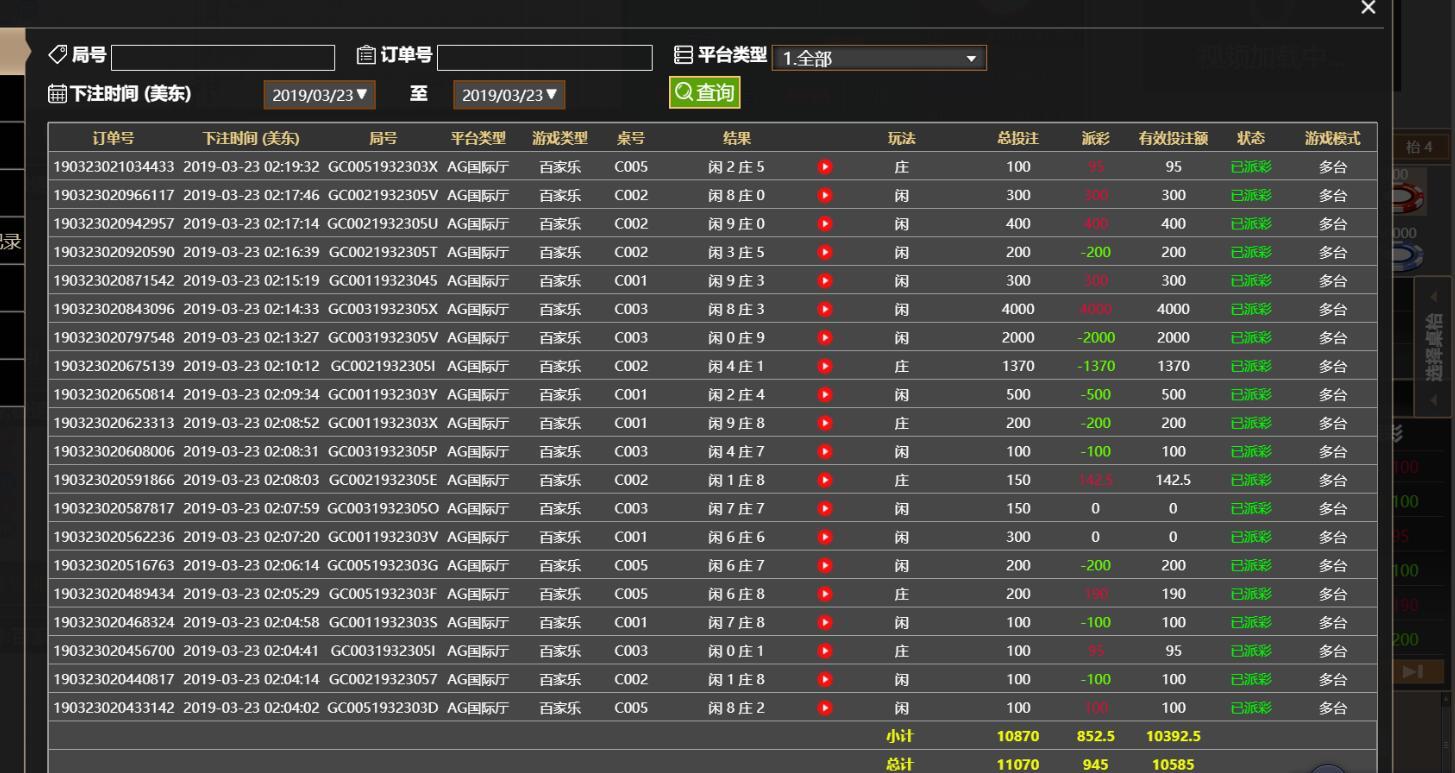
Task: Click result 闲 0 庄 9
Action: tap(737, 338)
